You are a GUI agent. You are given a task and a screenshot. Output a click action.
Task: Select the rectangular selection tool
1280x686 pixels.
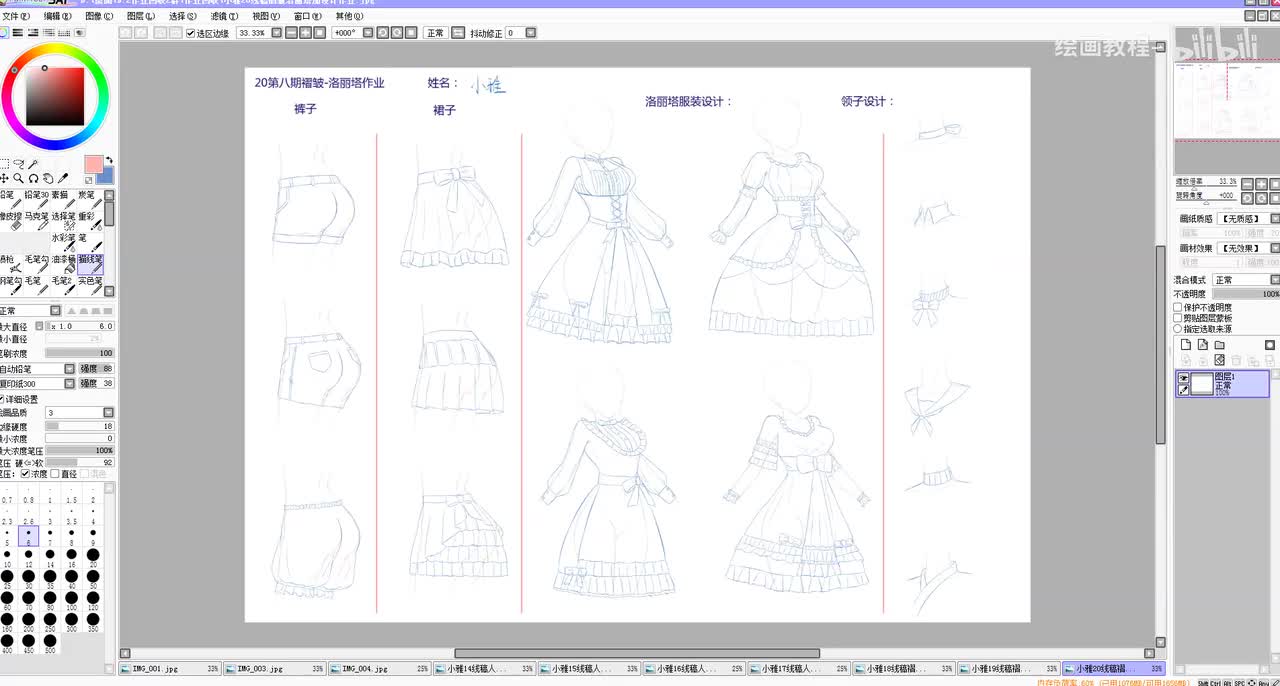(x=5, y=164)
